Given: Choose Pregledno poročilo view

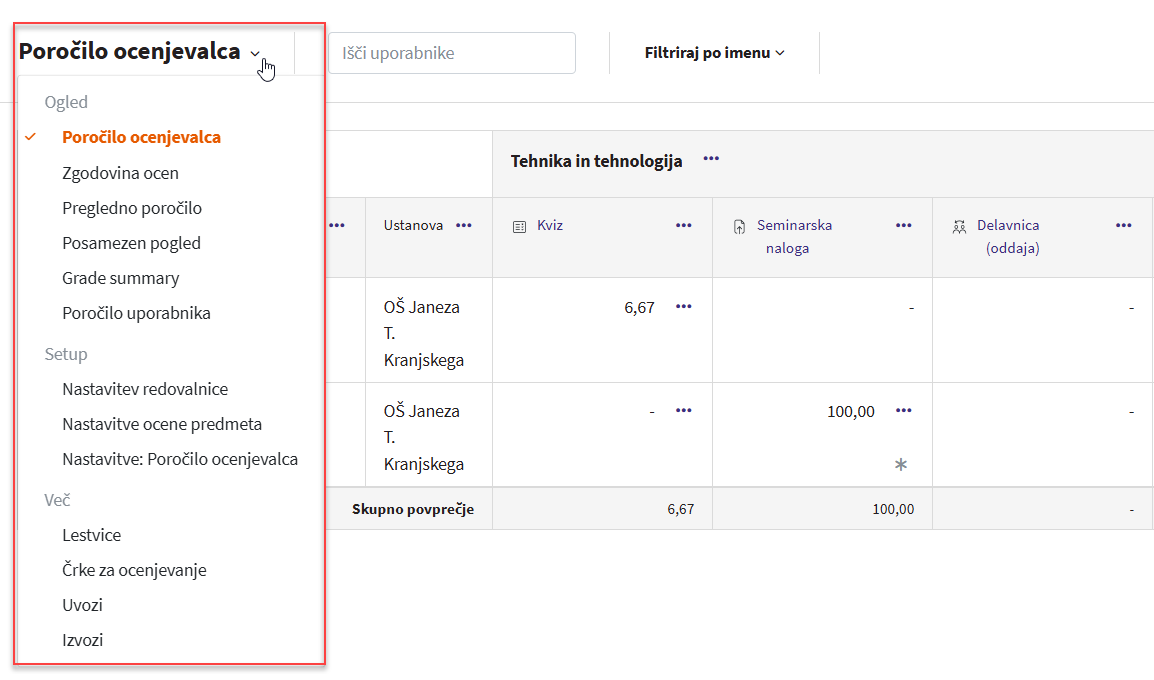Looking at the screenshot, I should click(132, 208).
